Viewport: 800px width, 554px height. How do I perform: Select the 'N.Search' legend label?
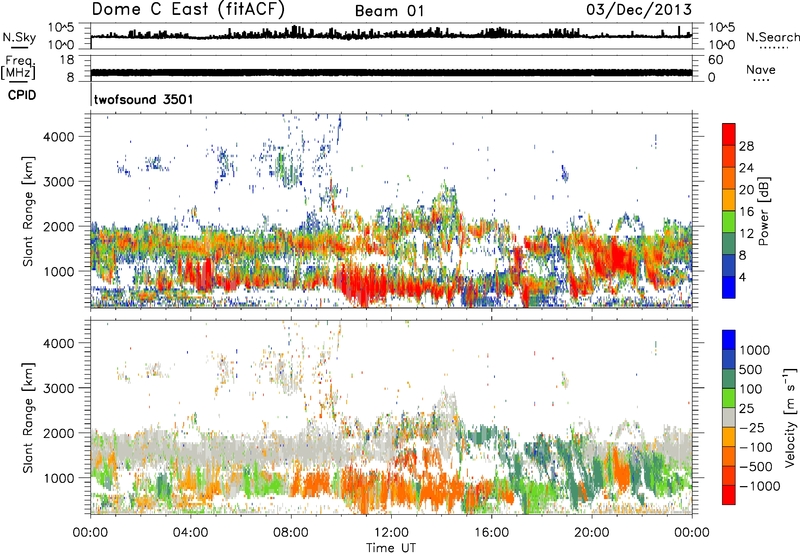(x=772, y=37)
